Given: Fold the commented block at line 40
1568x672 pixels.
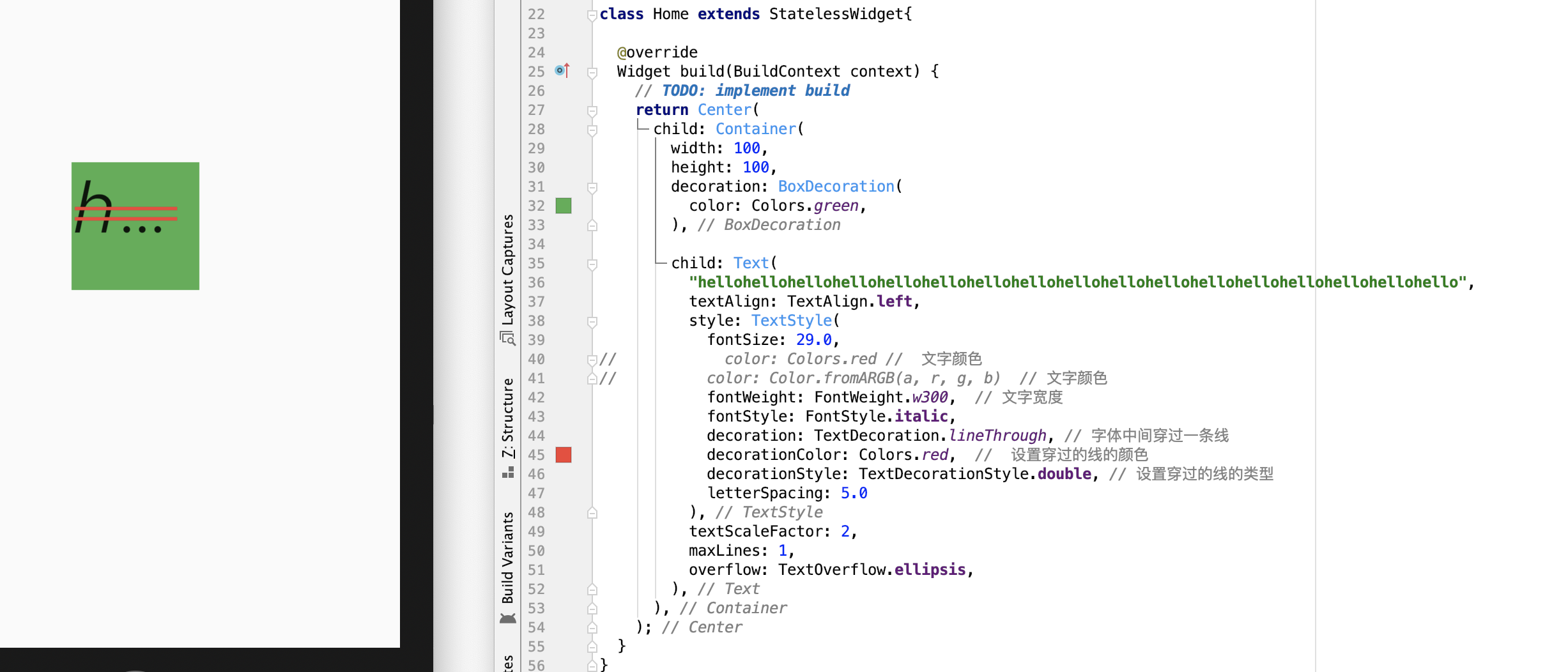Looking at the screenshot, I should coord(592,360).
